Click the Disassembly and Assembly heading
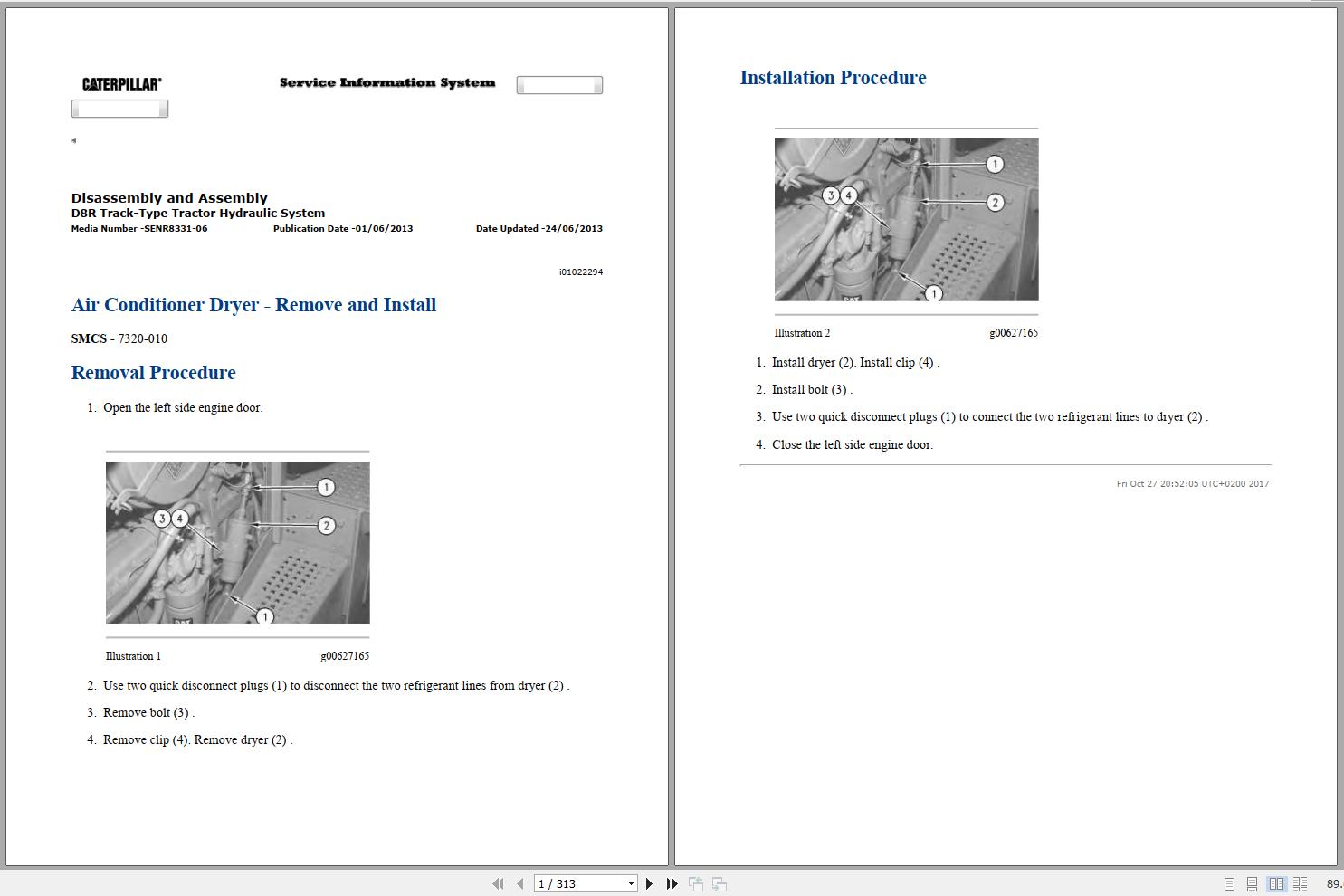Image resolution: width=1344 pixels, height=896 pixels. pos(169,198)
